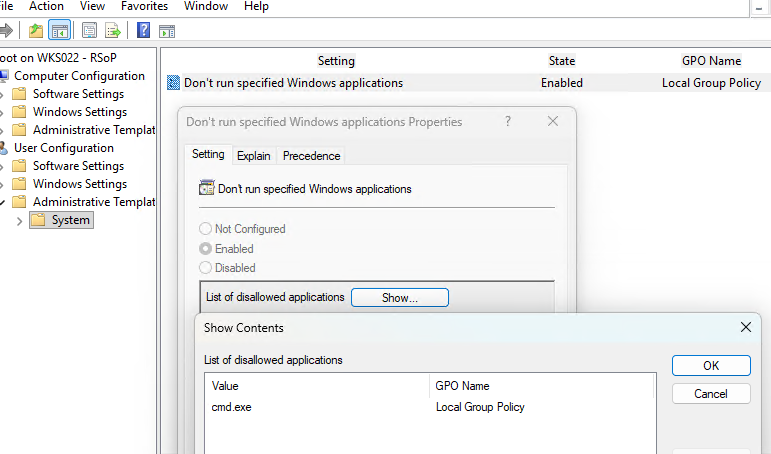Toggle the Show/Hide Console Tree icon
This screenshot has width=771, height=454.
tap(60, 31)
